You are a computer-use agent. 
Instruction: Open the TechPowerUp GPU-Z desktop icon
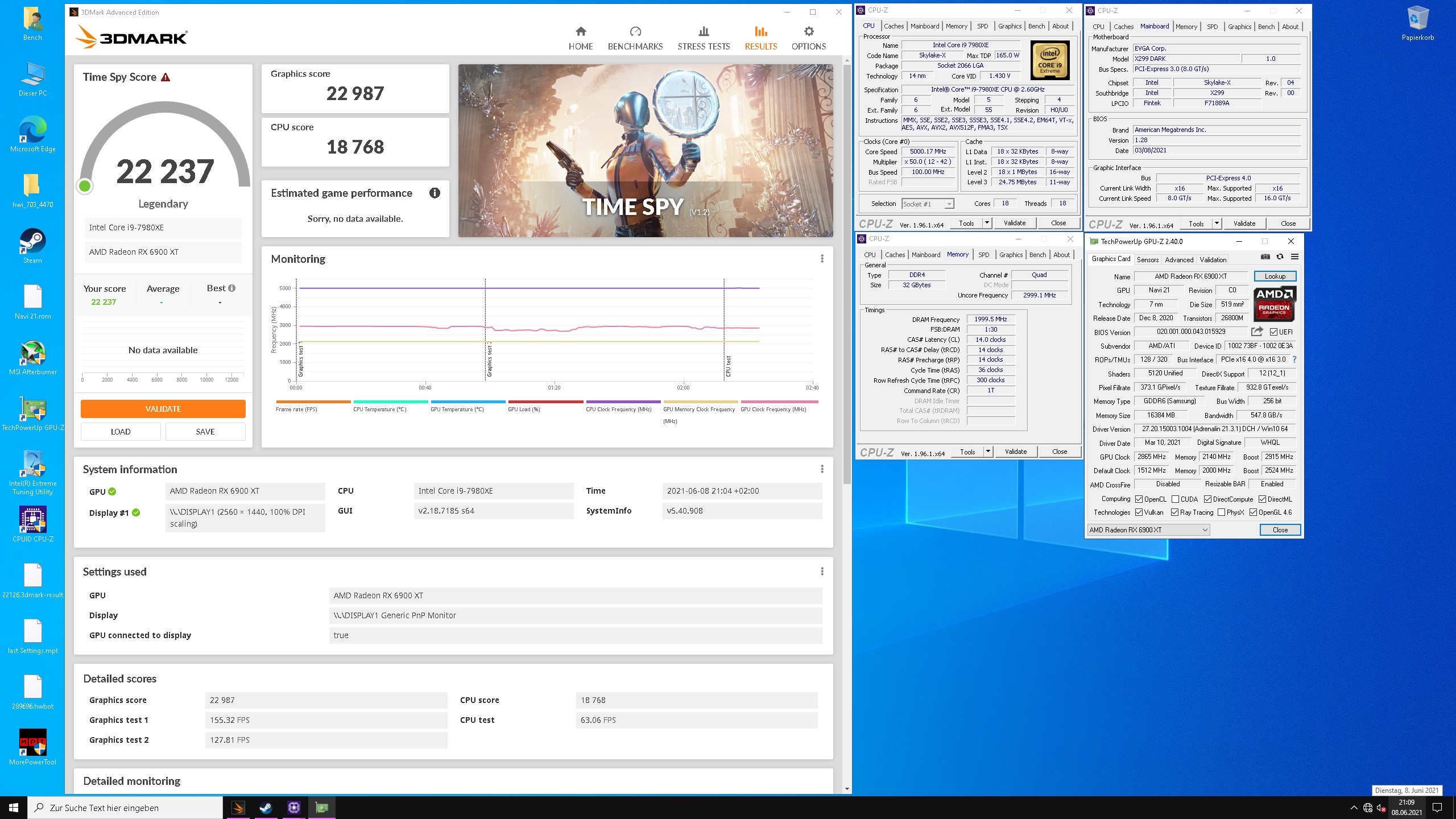pos(32,413)
